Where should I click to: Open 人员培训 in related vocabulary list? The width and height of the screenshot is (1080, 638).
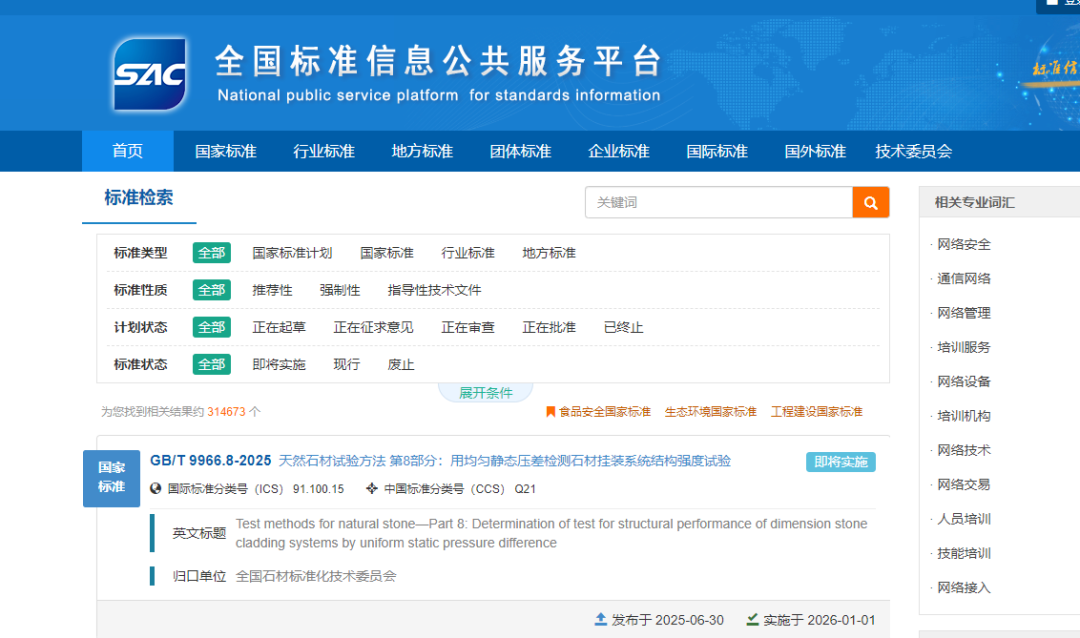[x=964, y=519]
